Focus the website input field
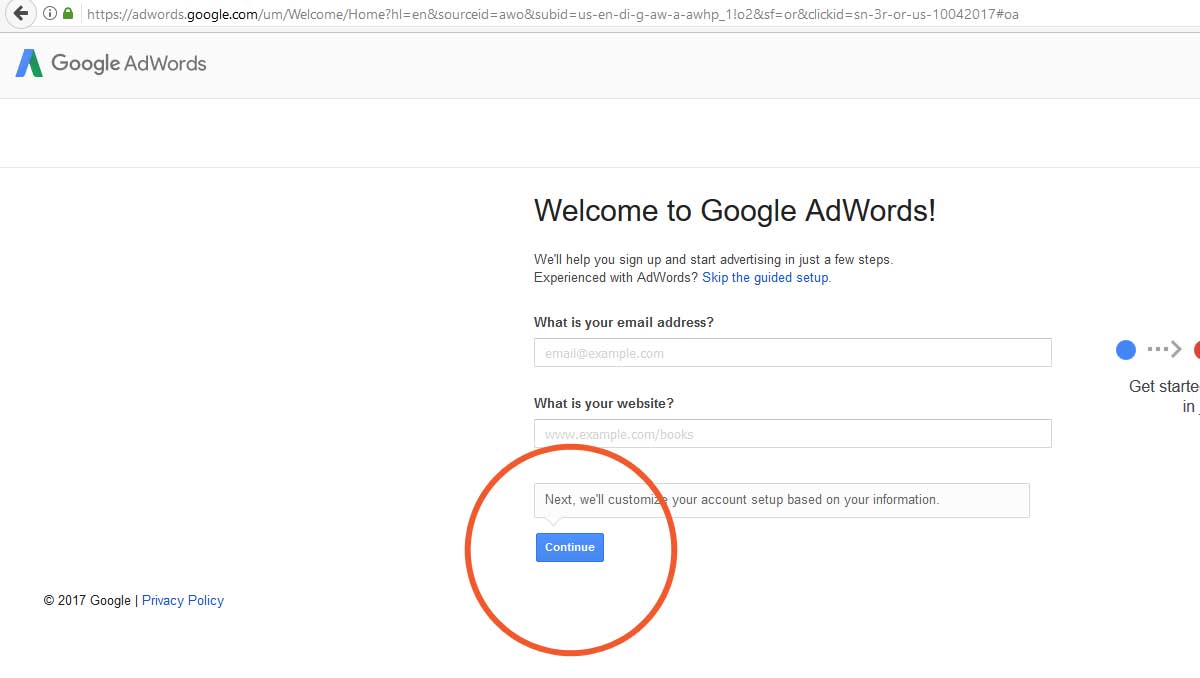Viewport: 1200px width, 678px height. 792,434
